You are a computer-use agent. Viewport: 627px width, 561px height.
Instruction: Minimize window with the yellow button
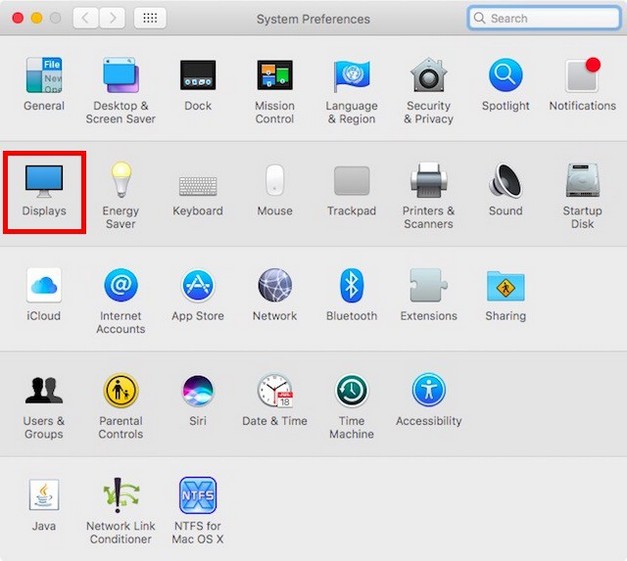coord(37,18)
